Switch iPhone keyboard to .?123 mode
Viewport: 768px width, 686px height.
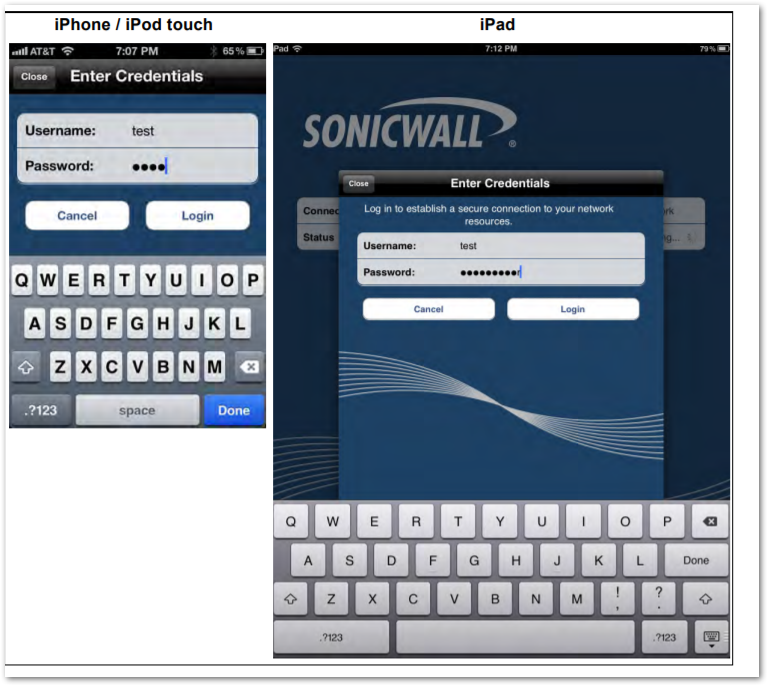pos(40,410)
